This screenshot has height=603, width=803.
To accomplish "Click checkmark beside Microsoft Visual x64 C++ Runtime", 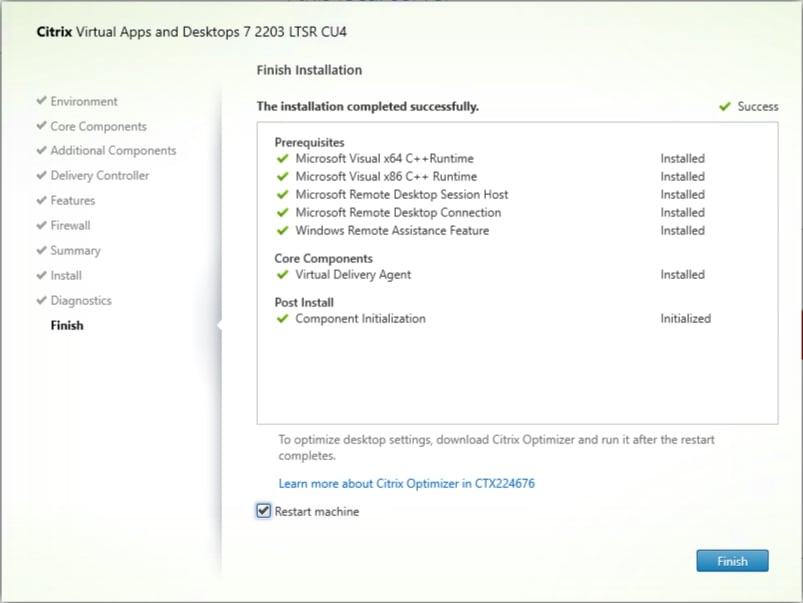I will pyautogui.click(x=283, y=158).
